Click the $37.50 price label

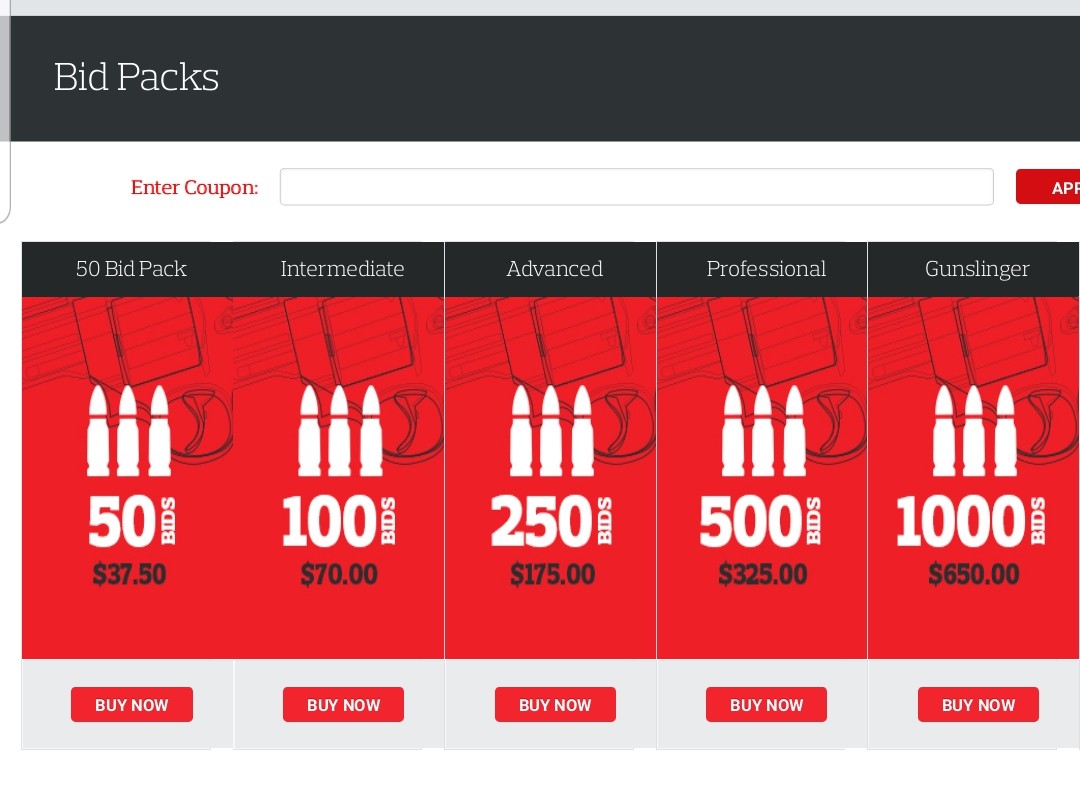point(129,575)
